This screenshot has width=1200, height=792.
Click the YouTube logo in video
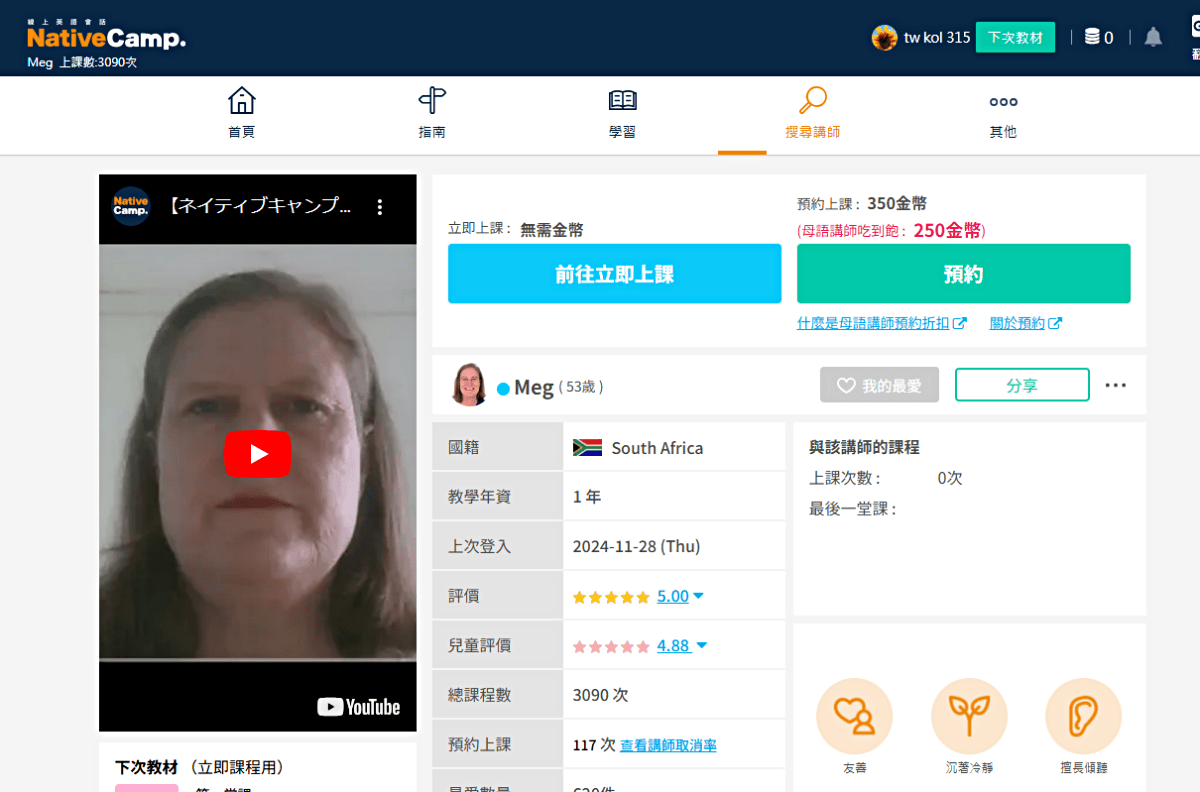359,707
